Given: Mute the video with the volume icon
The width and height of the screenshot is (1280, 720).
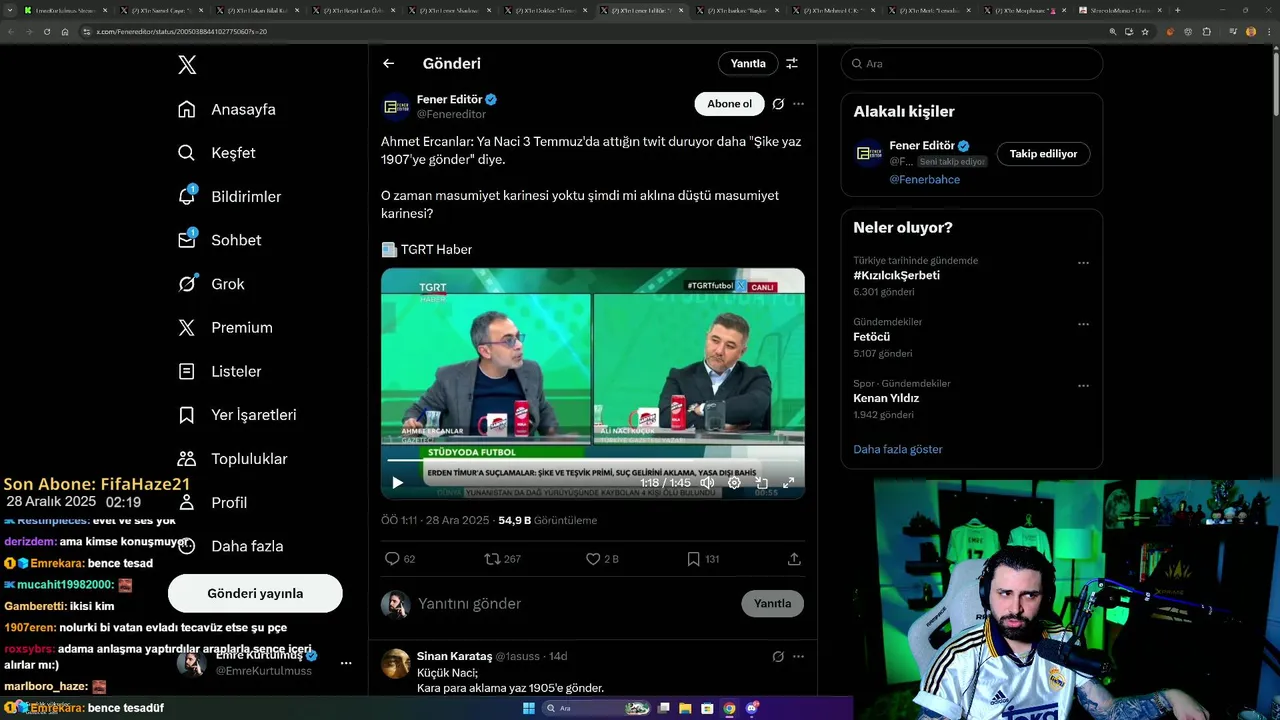Looking at the screenshot, I should [707, 483].
